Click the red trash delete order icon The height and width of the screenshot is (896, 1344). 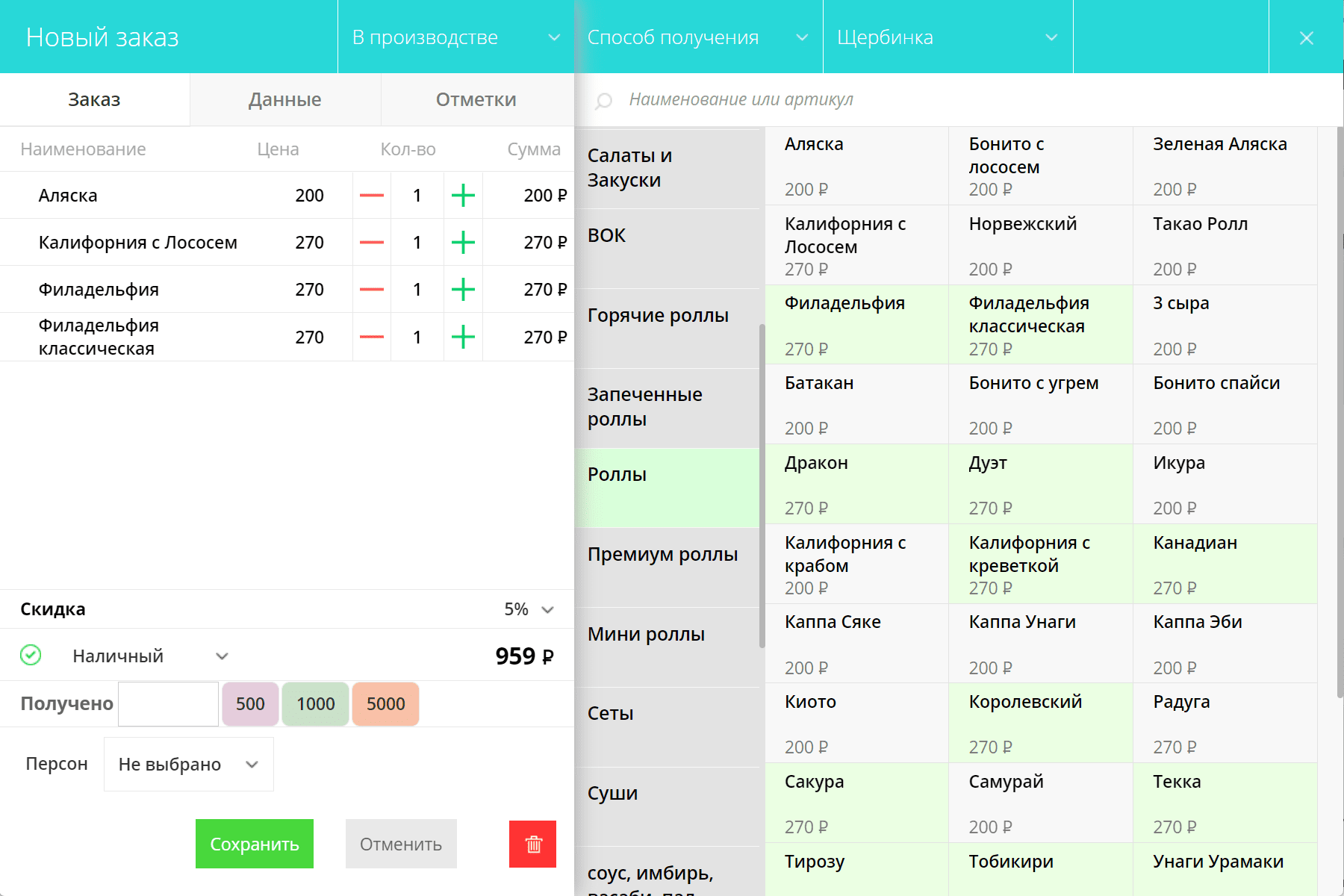pos(533,844)
